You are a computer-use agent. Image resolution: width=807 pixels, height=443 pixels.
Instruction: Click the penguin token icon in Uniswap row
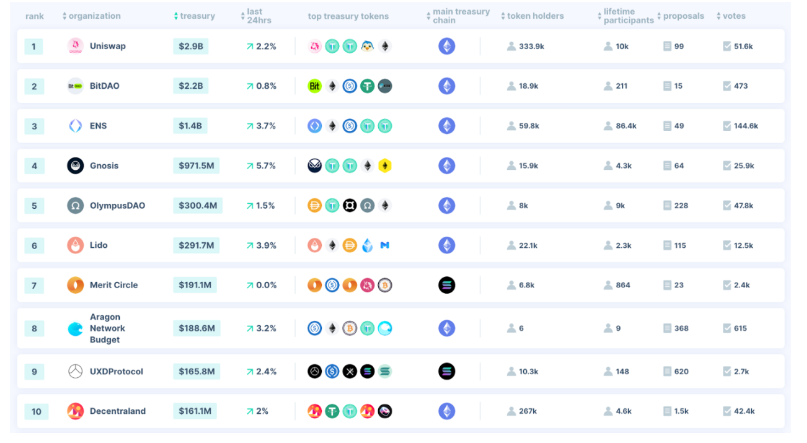click(x=367, y=46)
